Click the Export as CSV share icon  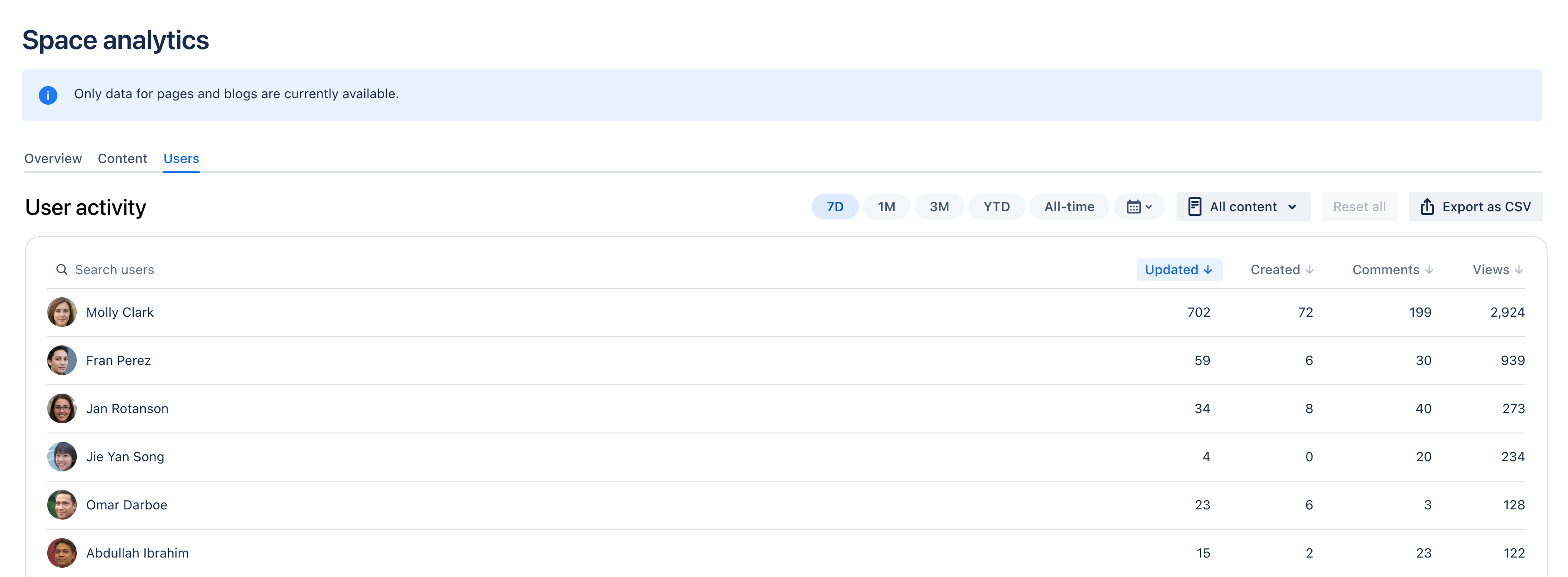coord(1427,207)
